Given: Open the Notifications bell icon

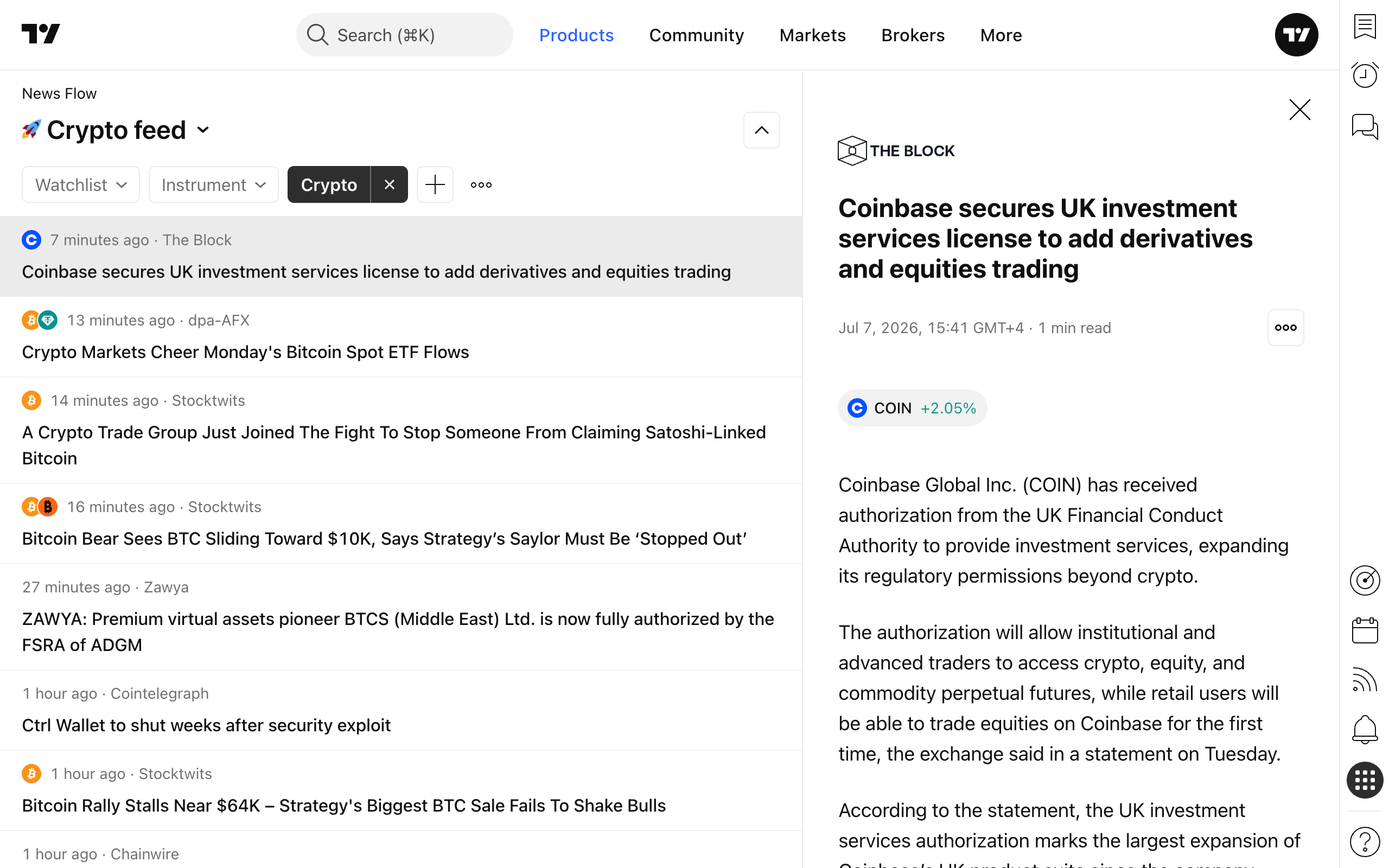Looking at the screenshot, I should pos(1365,730).
